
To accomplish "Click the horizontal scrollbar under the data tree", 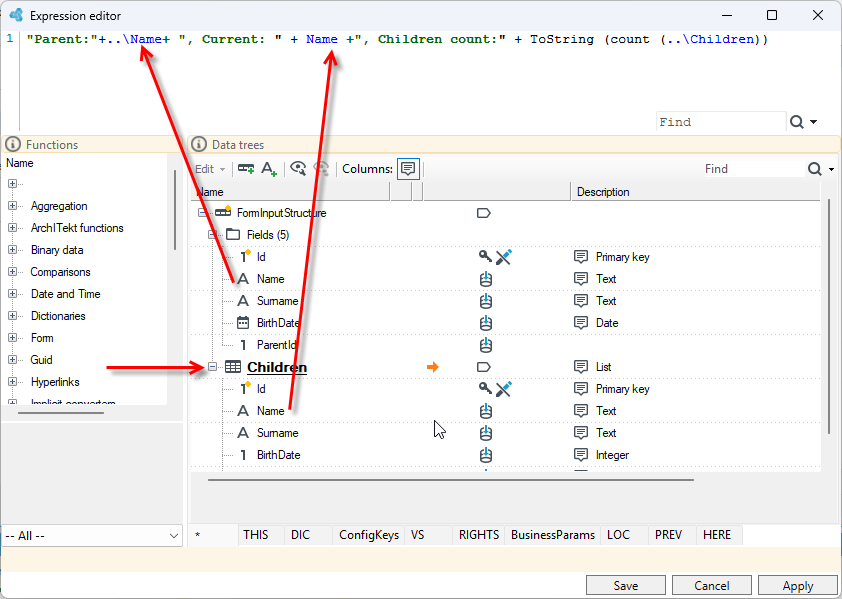I will click(451, 480).
